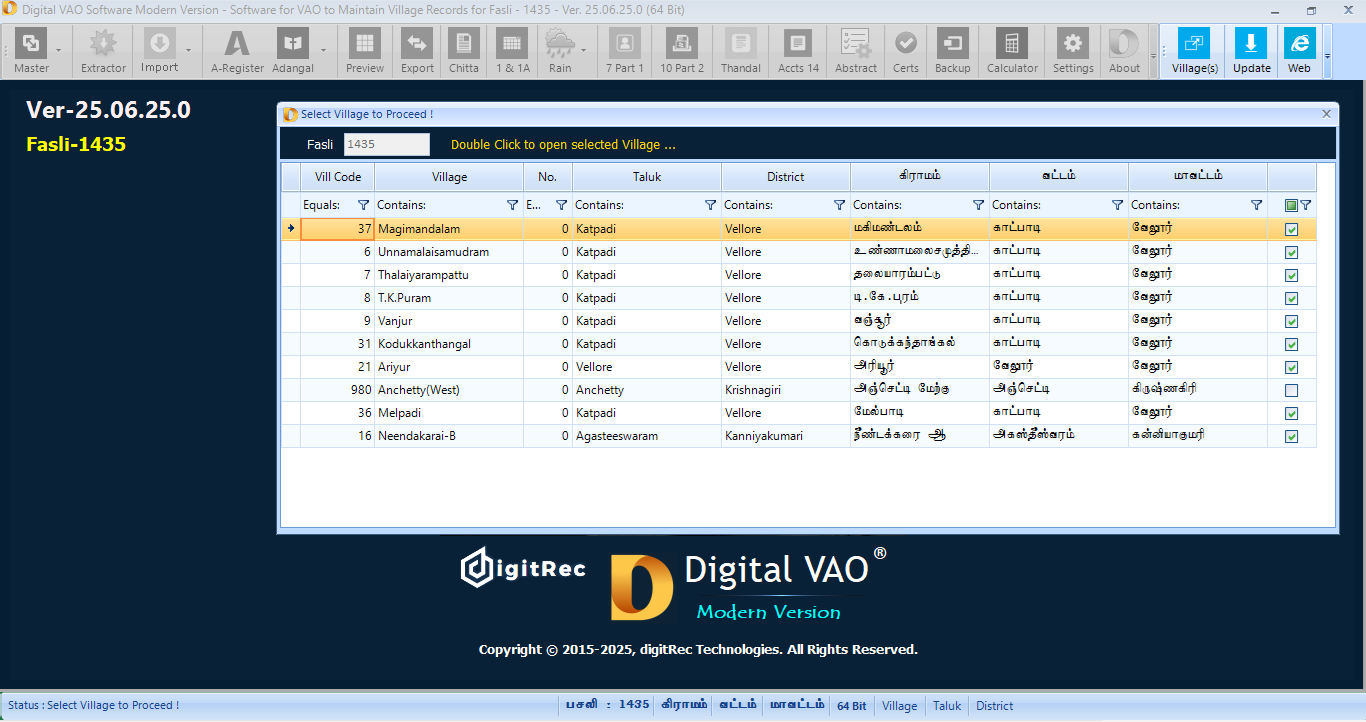Sort by the Vill Code column header
This screenshot has height=722, width=1366.
[338, 177]
